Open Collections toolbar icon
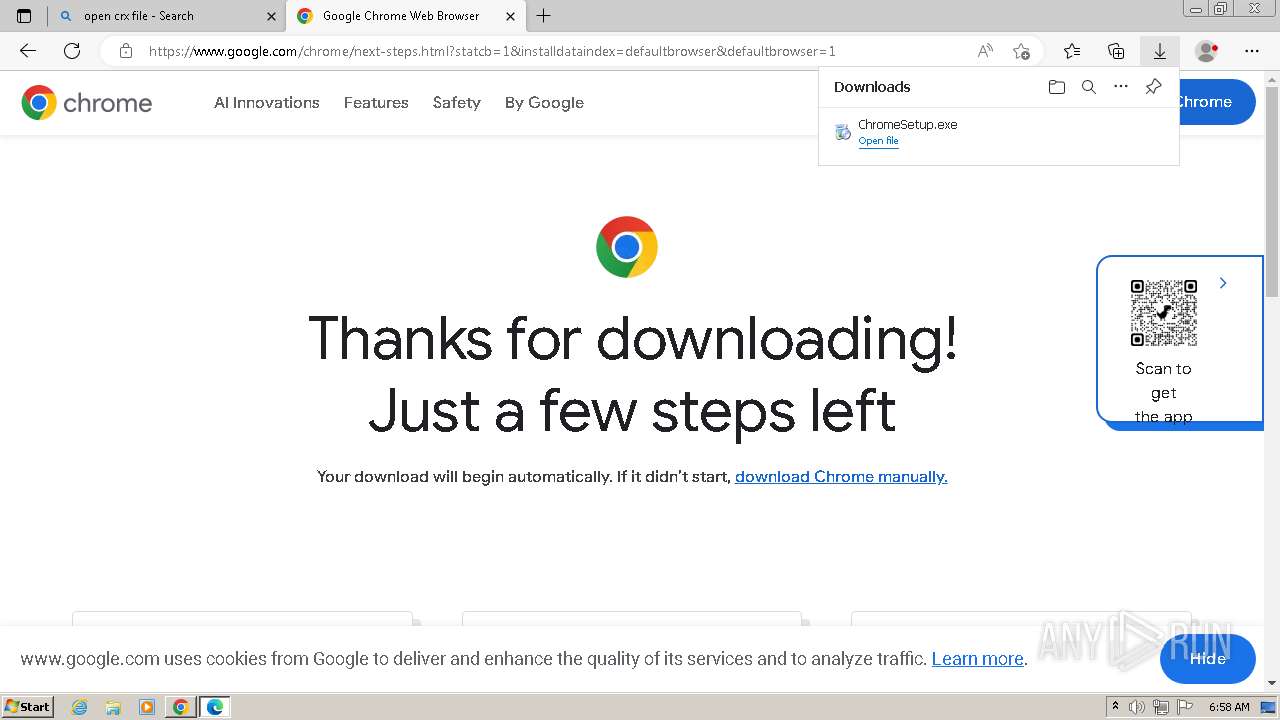The image size is (1280, 720). click(1116, 51)
